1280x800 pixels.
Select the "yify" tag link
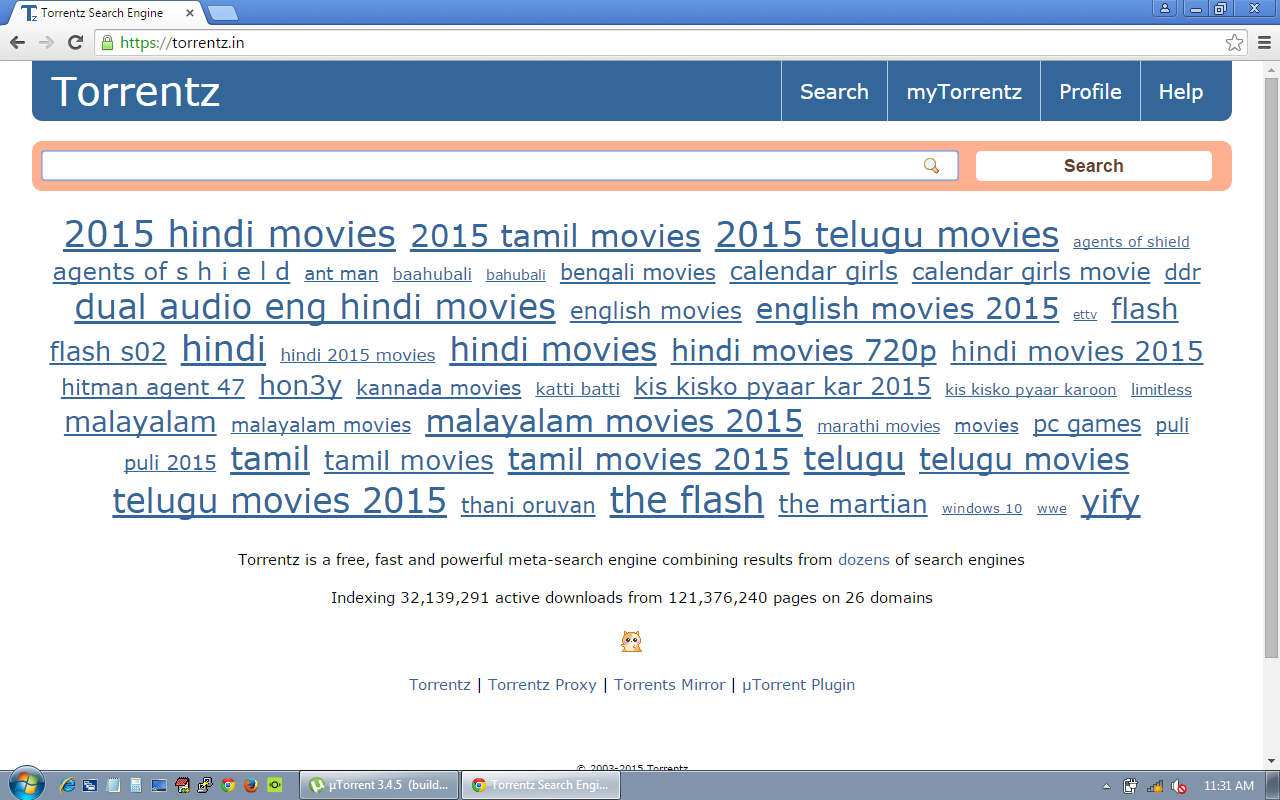pyautogui.click(x=1110, y=501)
